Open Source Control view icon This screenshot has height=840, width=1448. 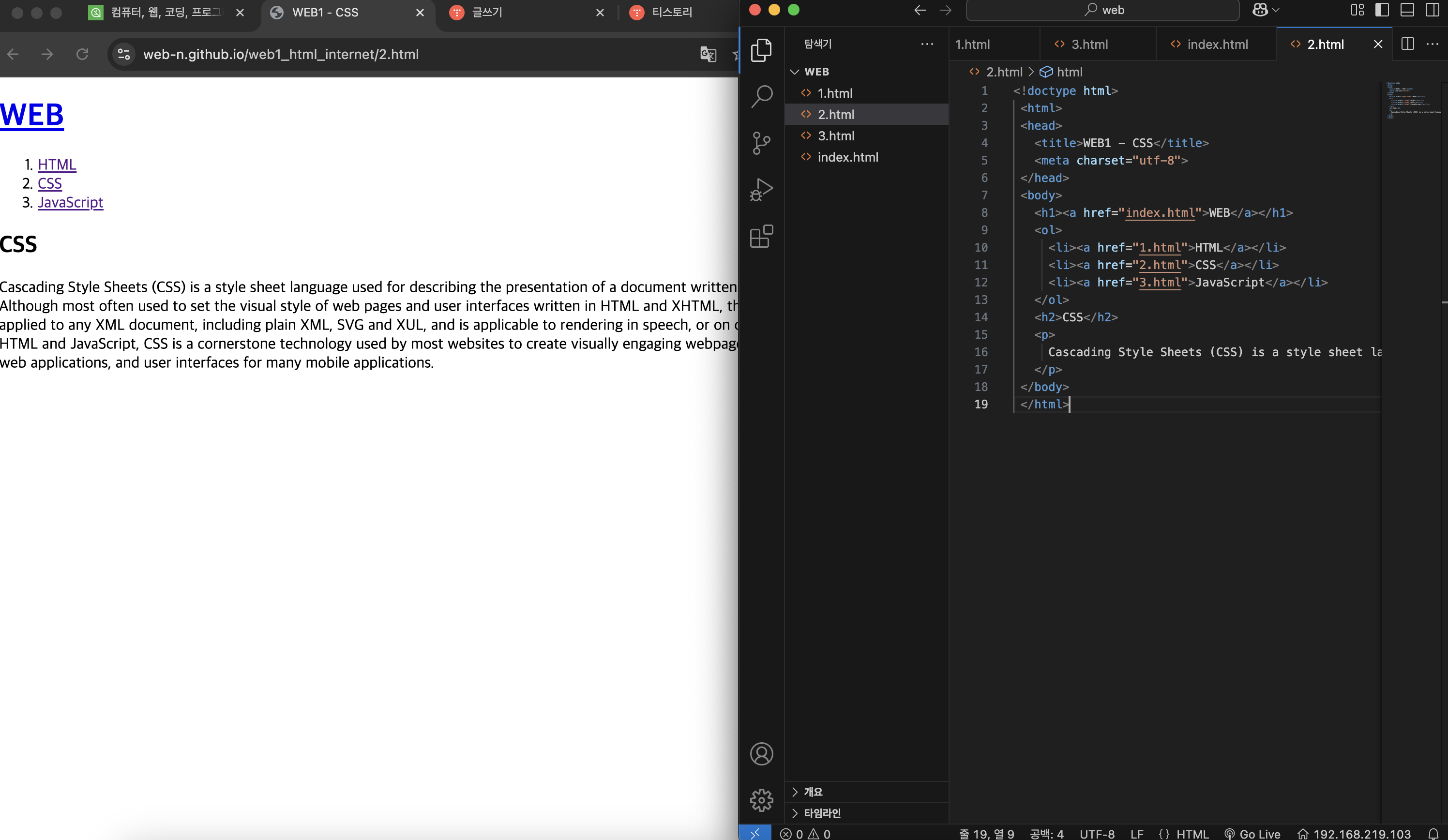tap(761, 143)
